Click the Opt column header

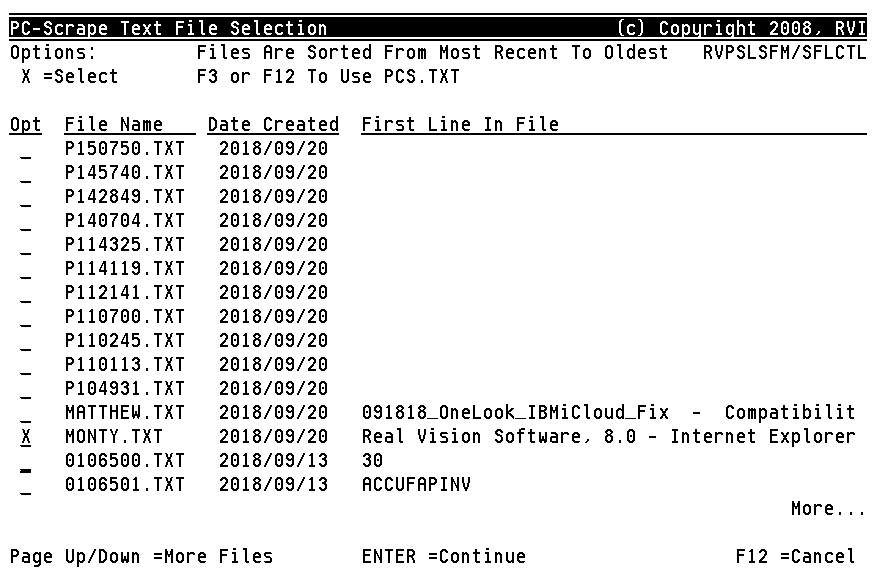(x=26, y=125)
